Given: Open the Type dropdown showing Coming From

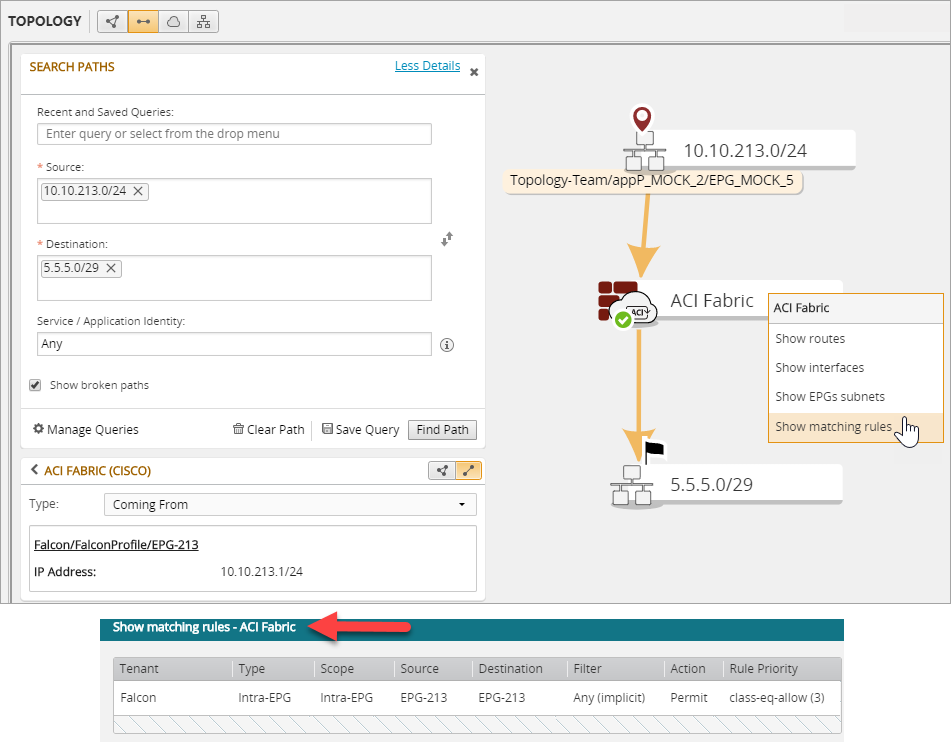Looking at the screenshot, I should point(290,505).
